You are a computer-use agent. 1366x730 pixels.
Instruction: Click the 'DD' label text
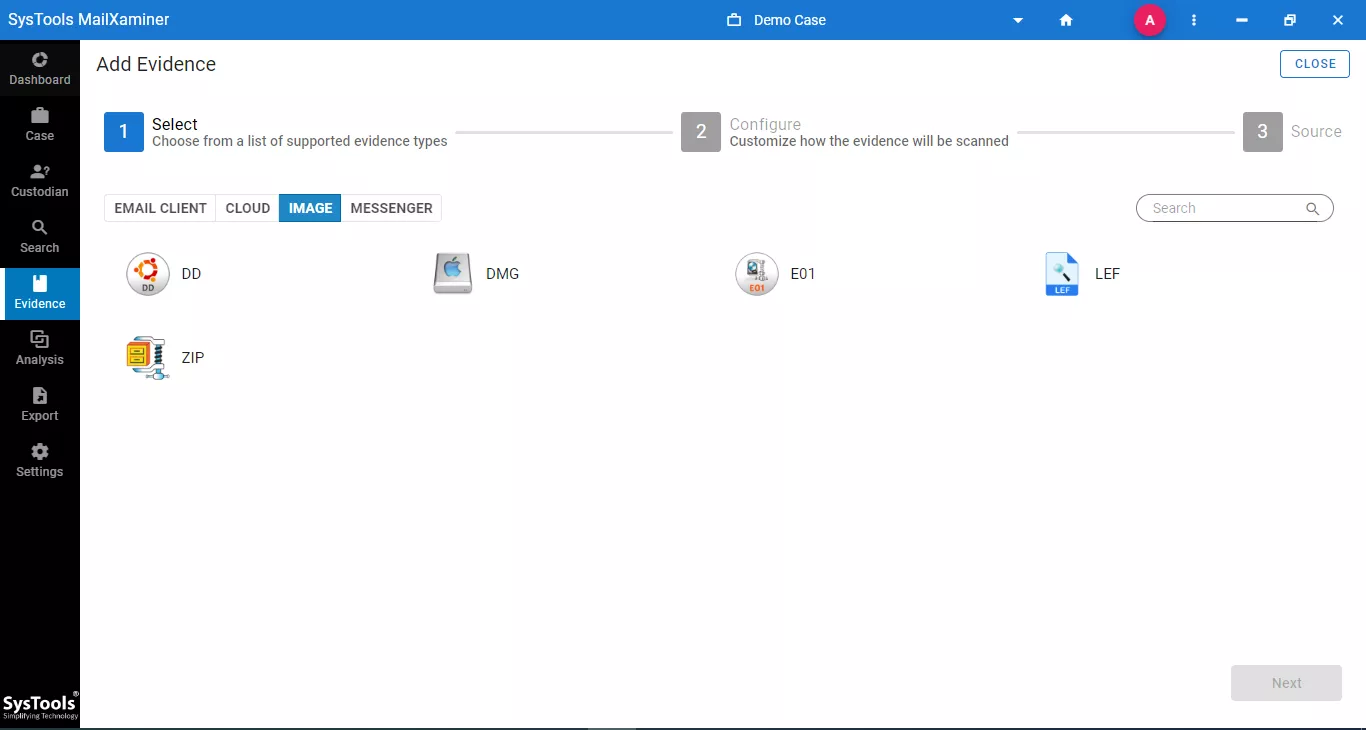(191, 274)
